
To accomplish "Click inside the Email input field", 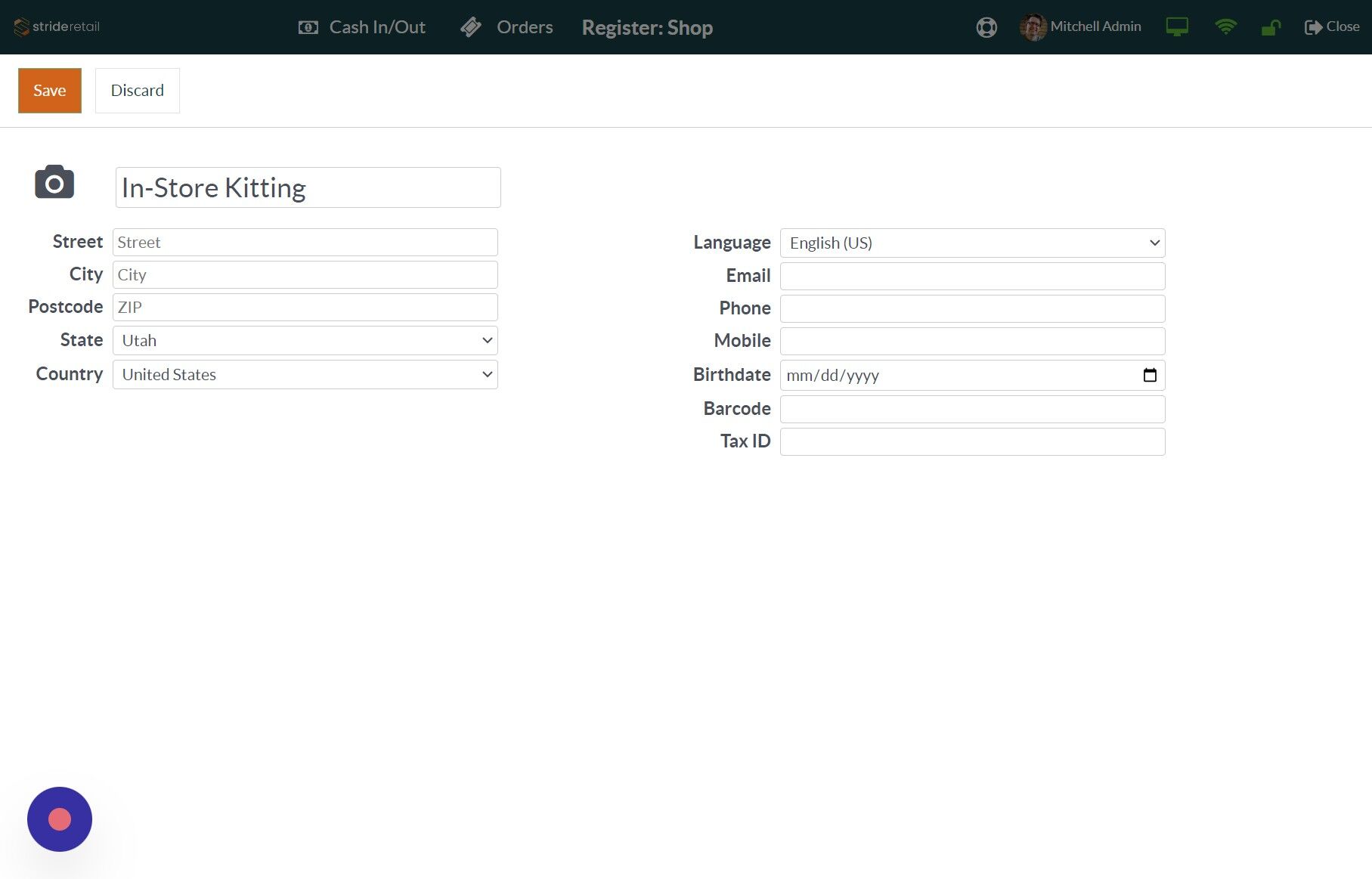I will (972, 276).
